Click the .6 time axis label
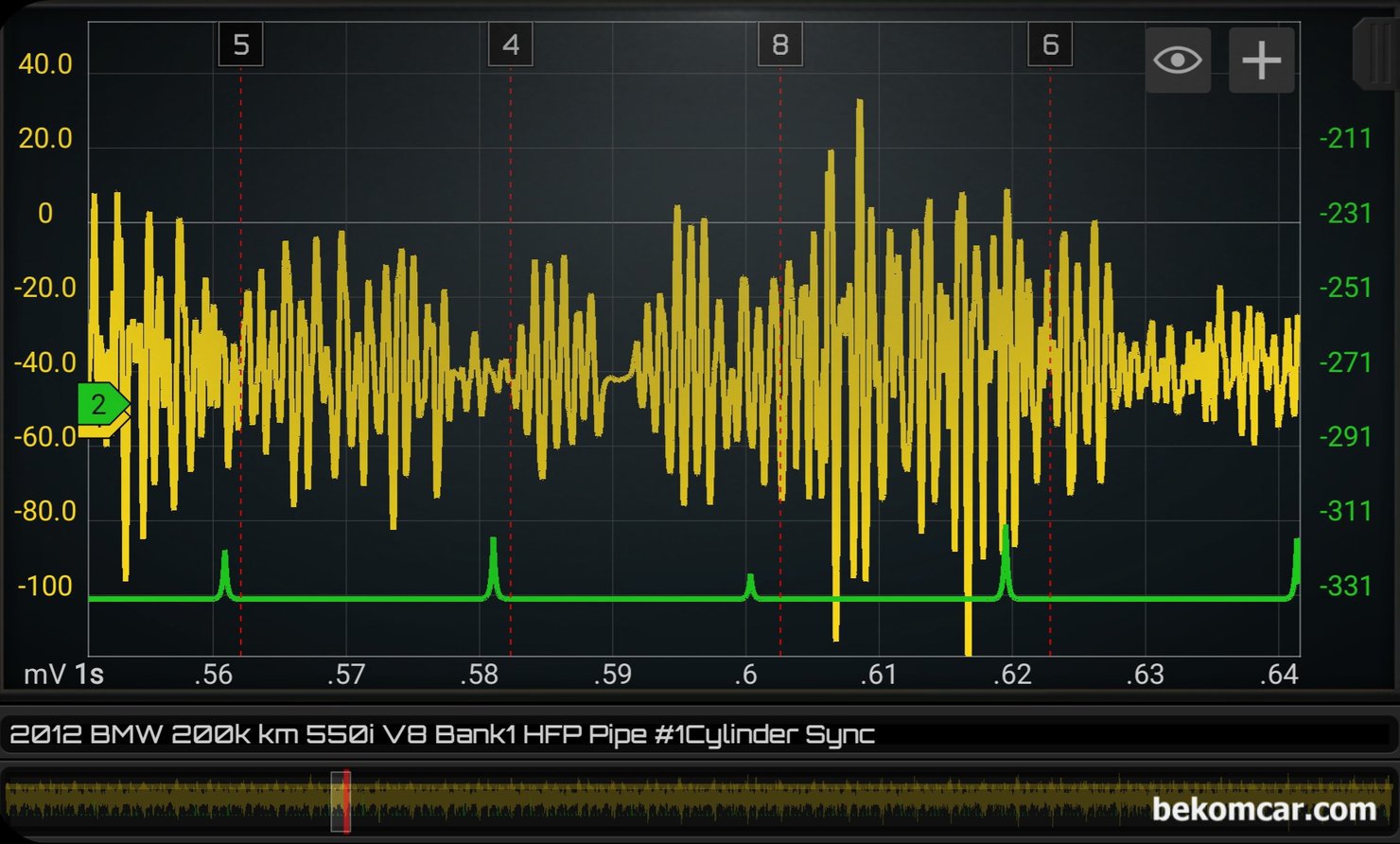 click(746, 675)
